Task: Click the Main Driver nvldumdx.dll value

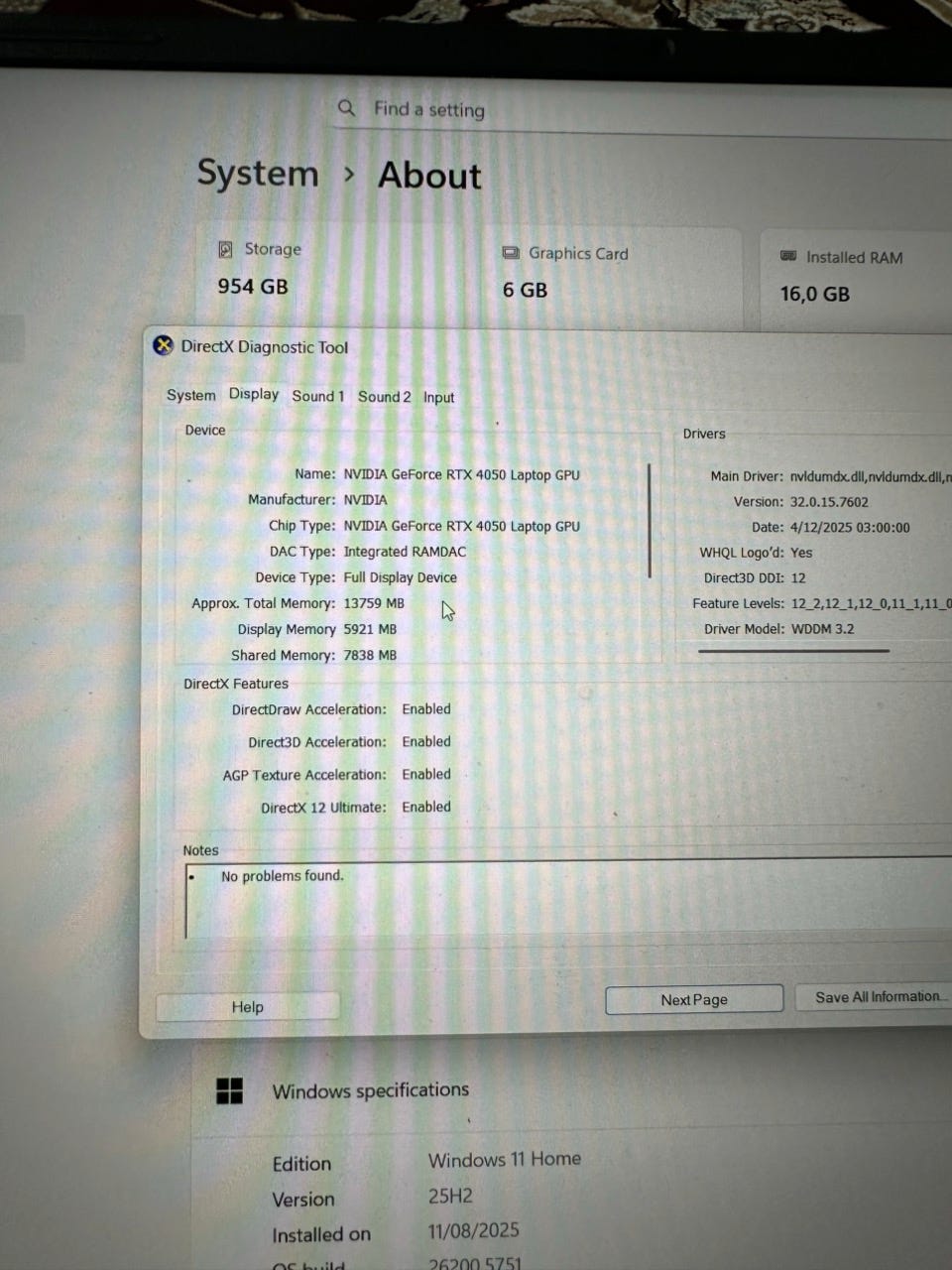Action: [871, 476]
